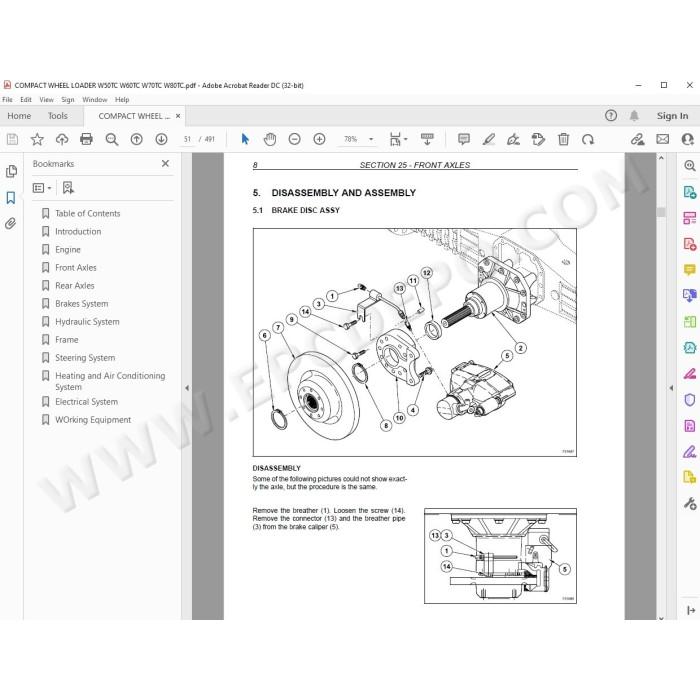
Task: Jump to the Hydraulic System bookmark
Action: click(x=87, y=321)
